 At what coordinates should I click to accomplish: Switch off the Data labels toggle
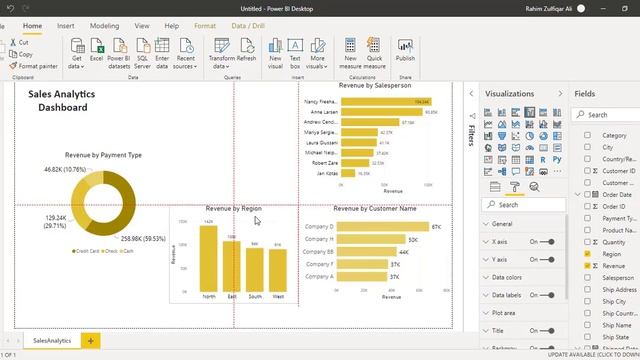(547, 295)
